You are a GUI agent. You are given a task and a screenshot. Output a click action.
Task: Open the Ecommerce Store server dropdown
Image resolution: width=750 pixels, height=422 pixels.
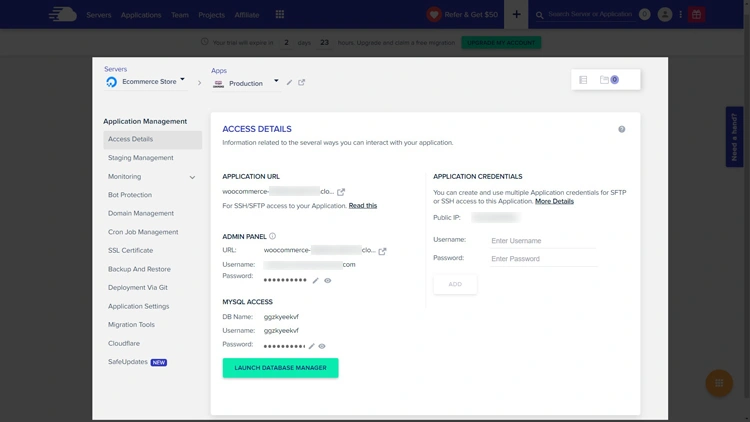pos(182,80)
